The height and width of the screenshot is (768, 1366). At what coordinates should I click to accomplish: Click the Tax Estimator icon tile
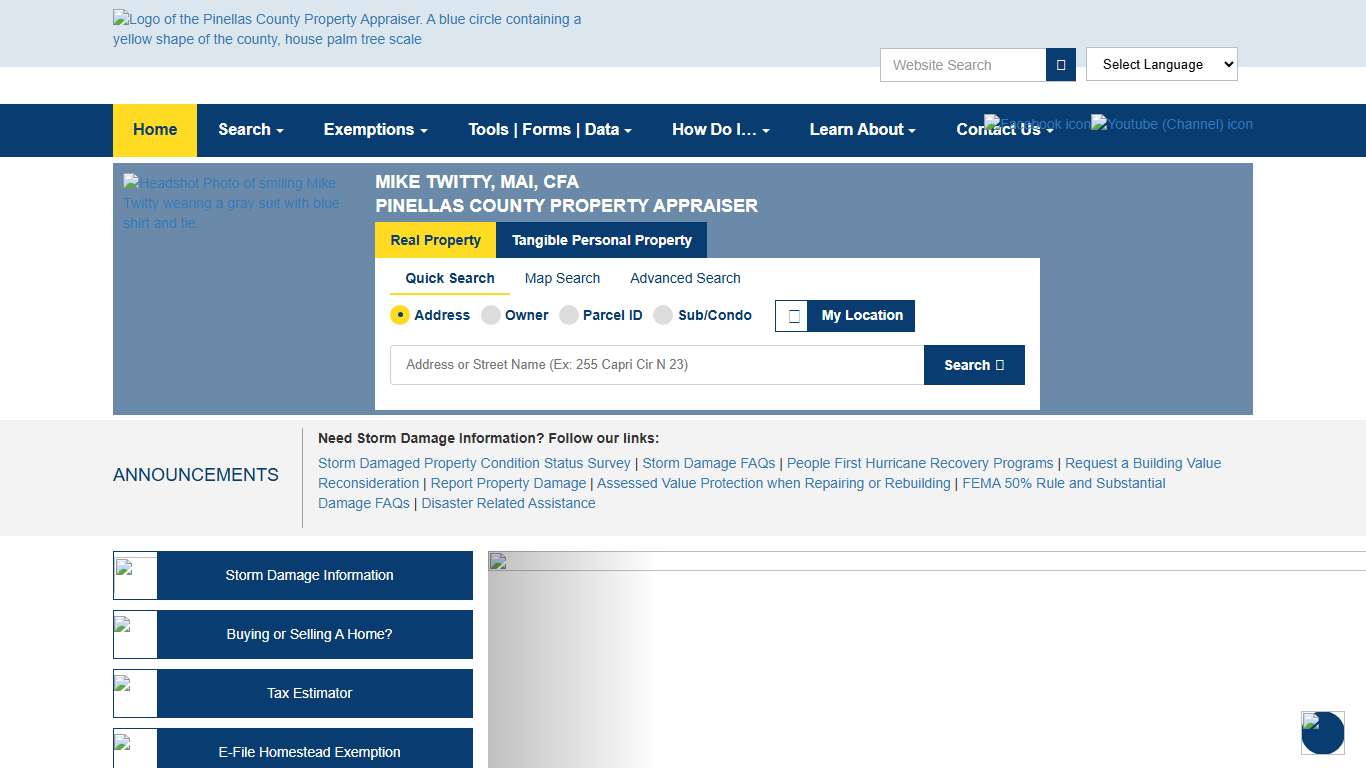click(x=135, y=693)
